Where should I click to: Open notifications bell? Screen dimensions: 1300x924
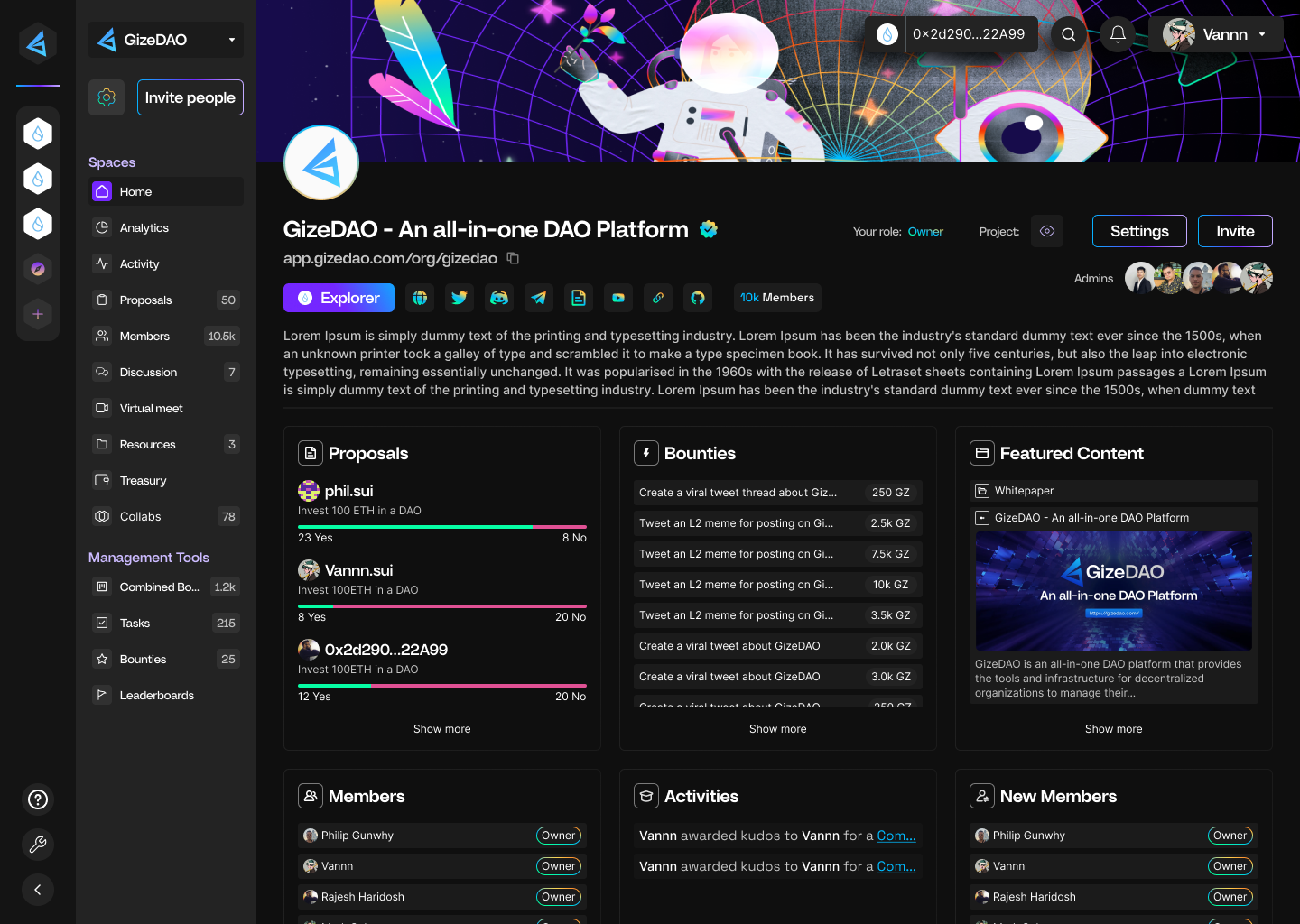point(1118,34)
